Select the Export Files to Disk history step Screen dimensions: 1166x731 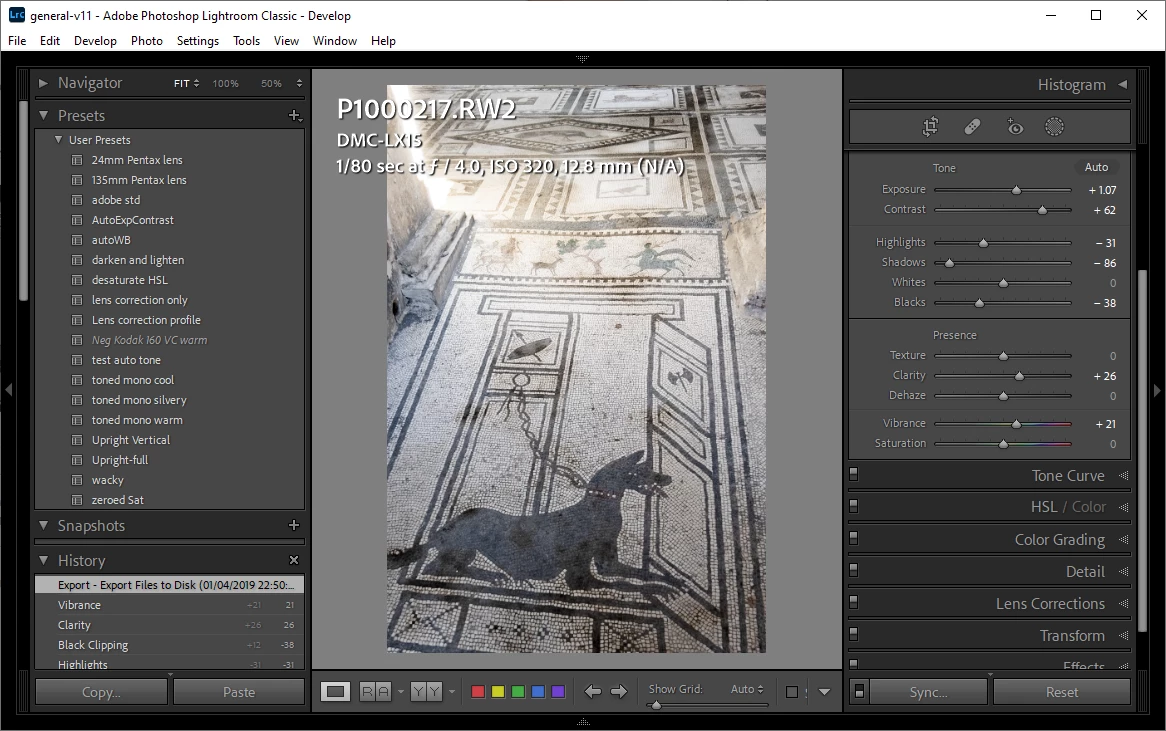(170, 585)
